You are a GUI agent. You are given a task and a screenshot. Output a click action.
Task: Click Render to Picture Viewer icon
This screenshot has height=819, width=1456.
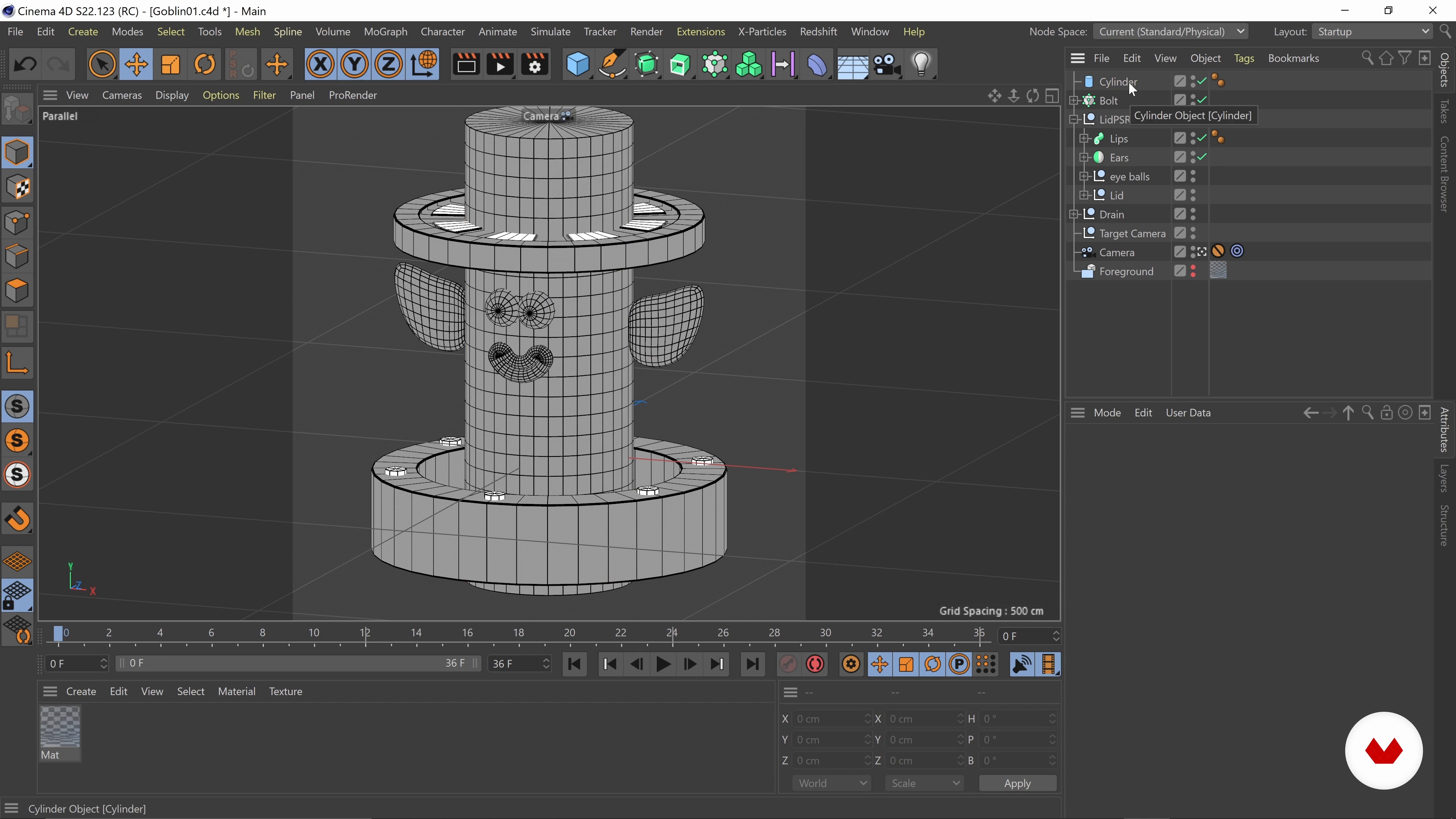pos(500,64)
